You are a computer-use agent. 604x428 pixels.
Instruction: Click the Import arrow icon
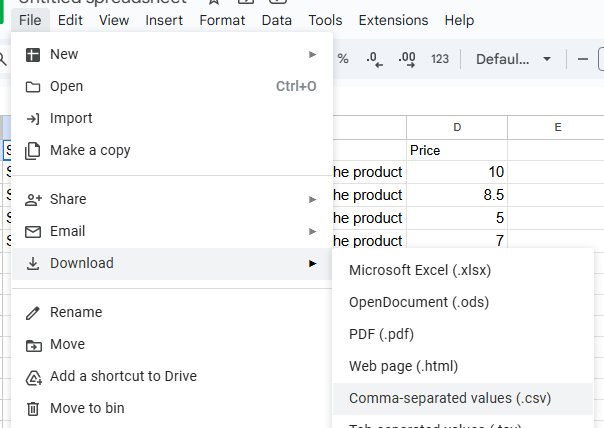pyautogui.click(x=33, y=119)
